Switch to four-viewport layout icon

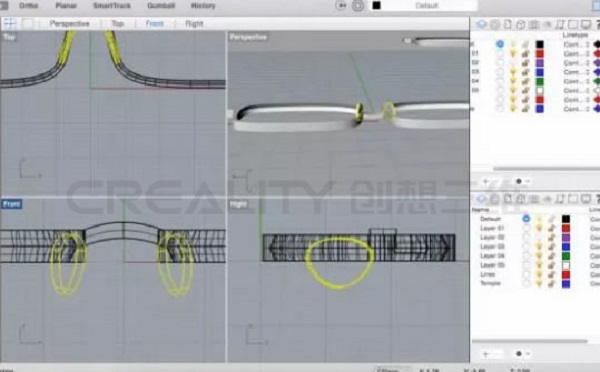[10, 24]
